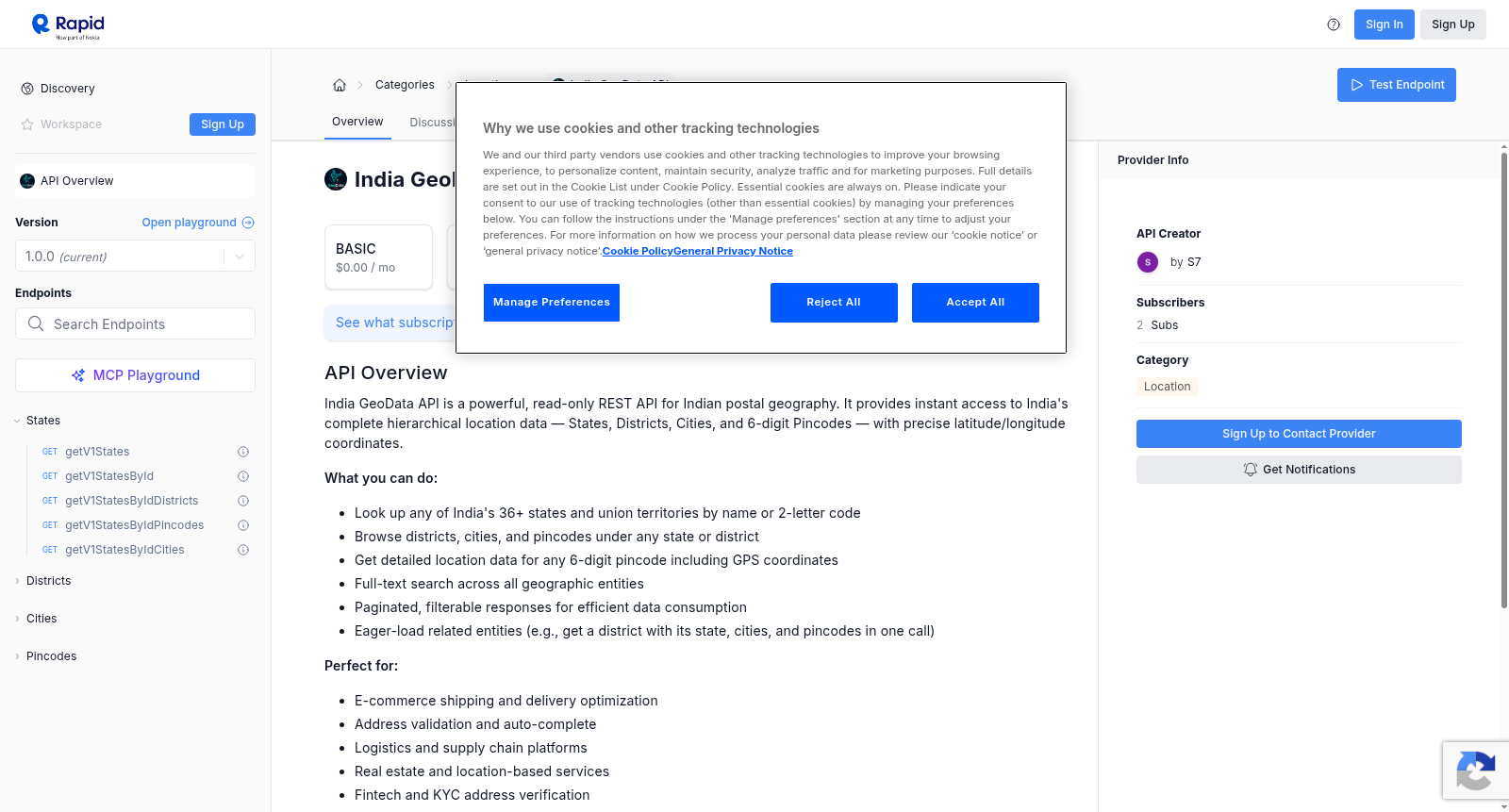Click info icon for getV1StatesByIdCities
The width and height of the screenshot is (1509, 812).
click(243, 550)
